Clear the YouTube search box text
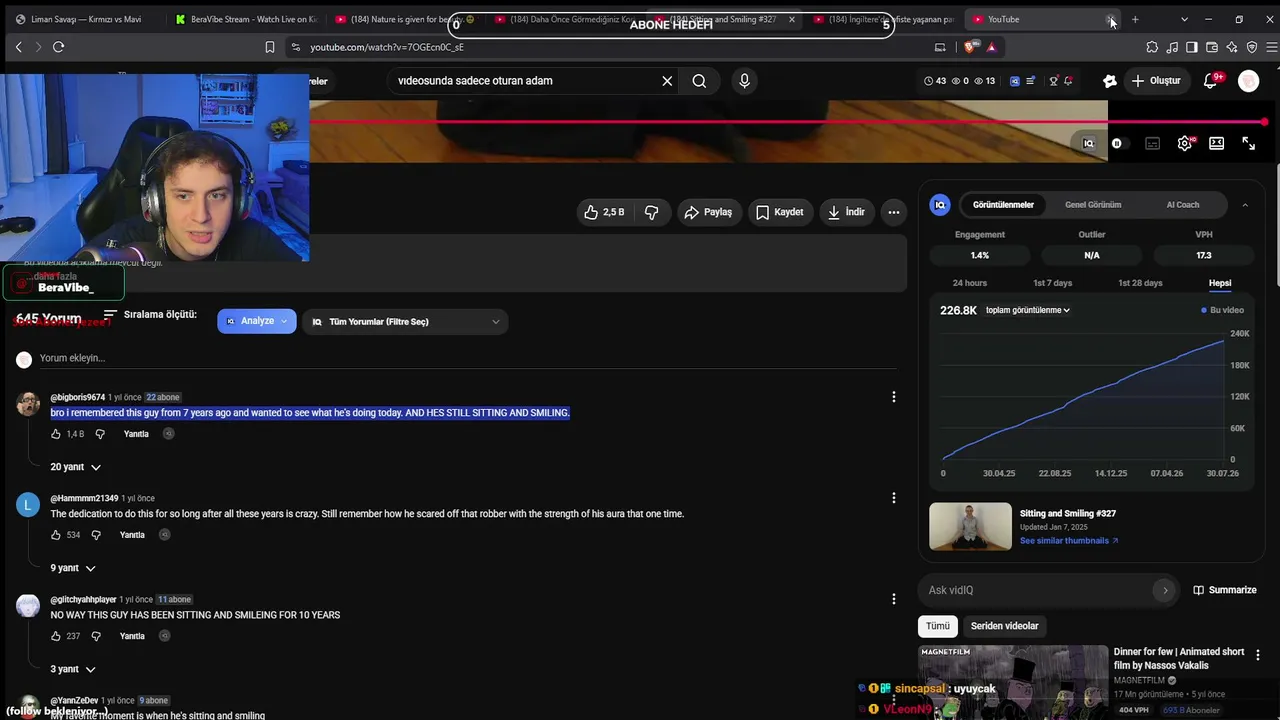The height and width of the screenshot is (720, 1280). (667, 81)
